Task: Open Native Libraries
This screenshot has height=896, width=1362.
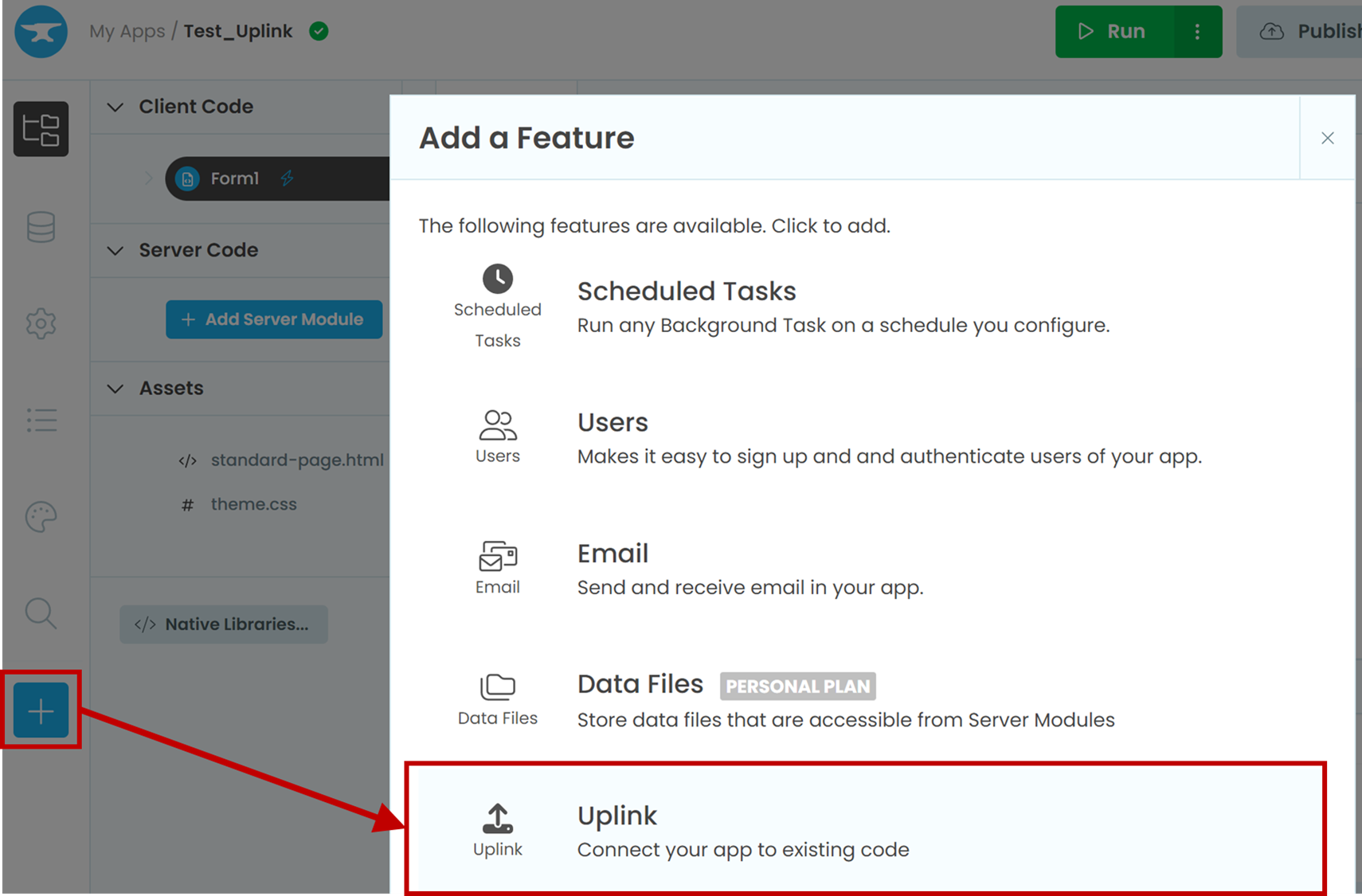Action: click(224, 624)
